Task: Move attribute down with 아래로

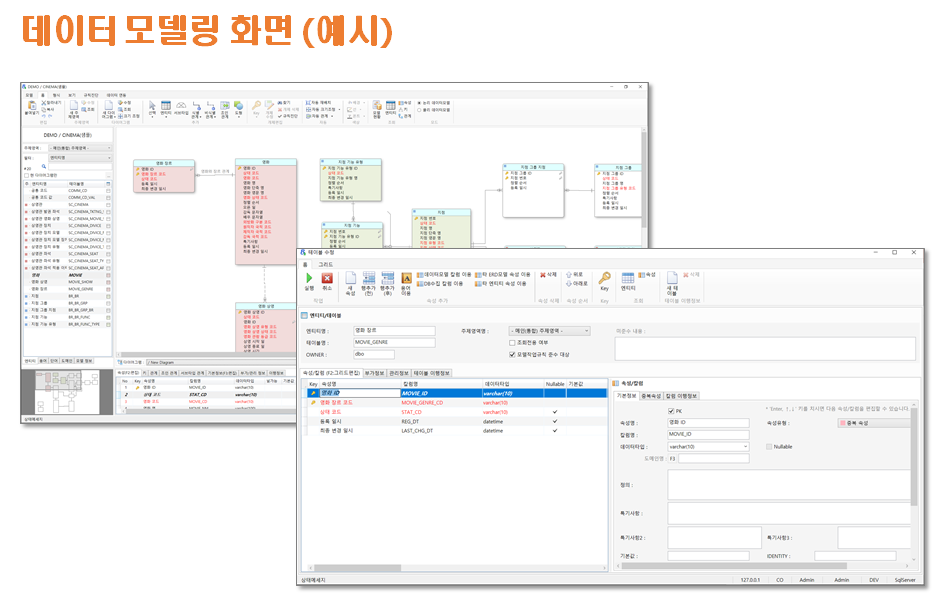Action: [x=576, y=284]
